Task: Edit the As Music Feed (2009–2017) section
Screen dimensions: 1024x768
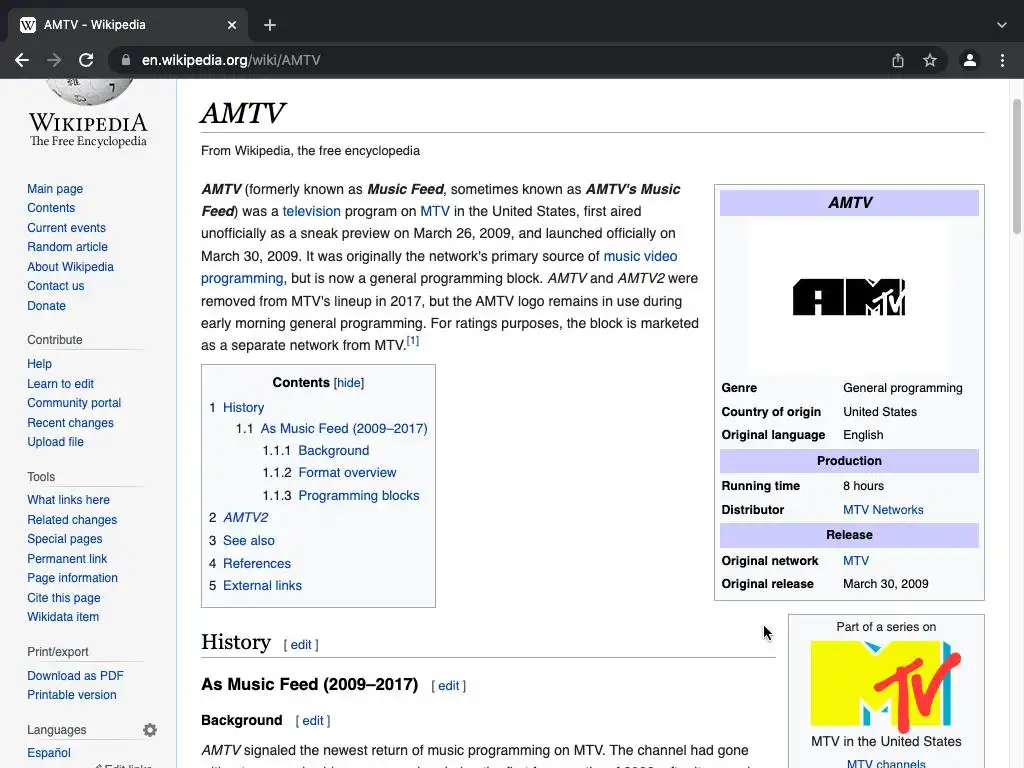Action: [449, 686]
